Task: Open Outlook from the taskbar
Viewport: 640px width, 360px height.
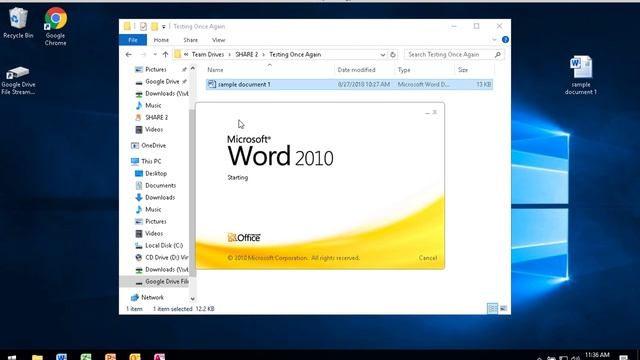Action: [x=135, y=357]
